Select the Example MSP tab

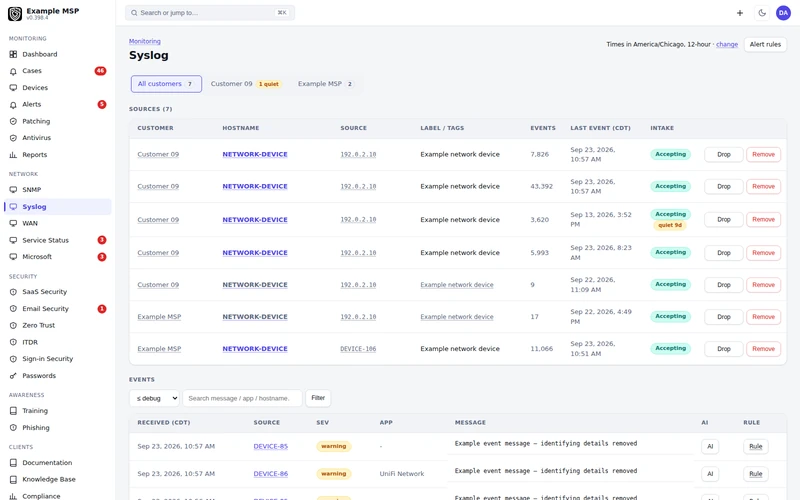326,84
